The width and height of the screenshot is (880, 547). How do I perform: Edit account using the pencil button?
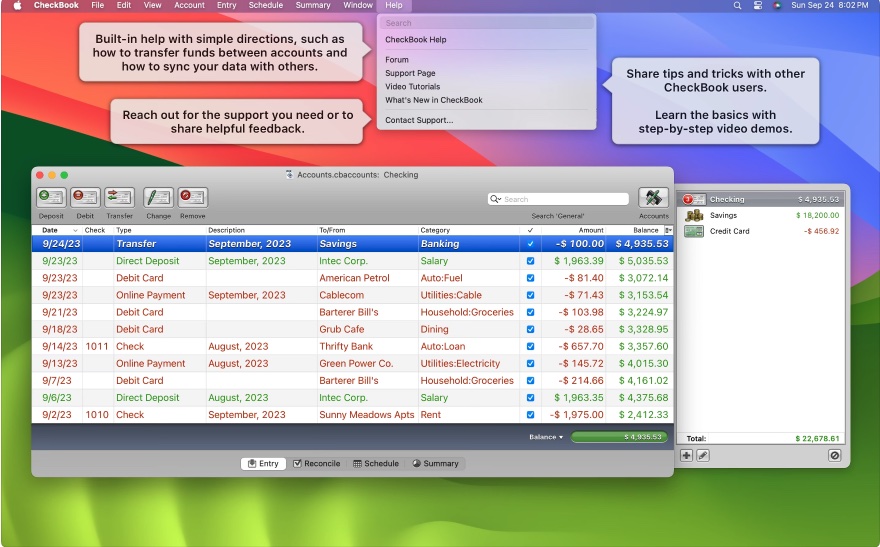(703, 456)
